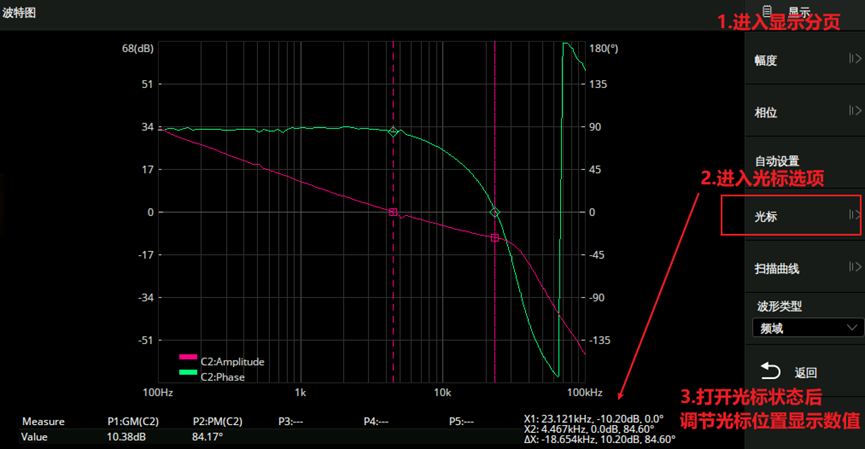Click diamond phase marker at 0° crossing
Viewport: 865px width, 449px height.
coord(494,212)
